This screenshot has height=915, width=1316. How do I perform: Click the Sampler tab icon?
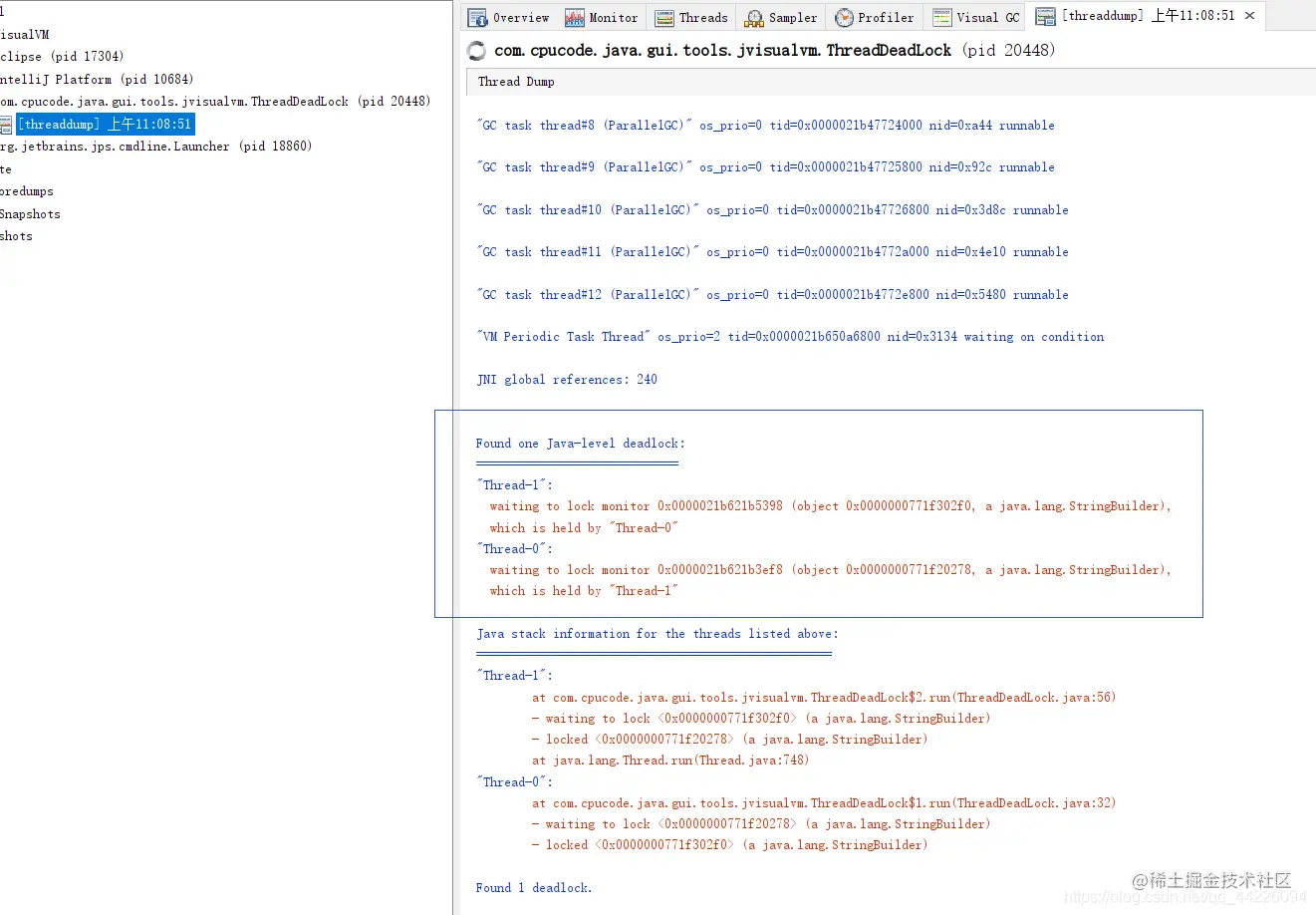(x=754, y=18)
